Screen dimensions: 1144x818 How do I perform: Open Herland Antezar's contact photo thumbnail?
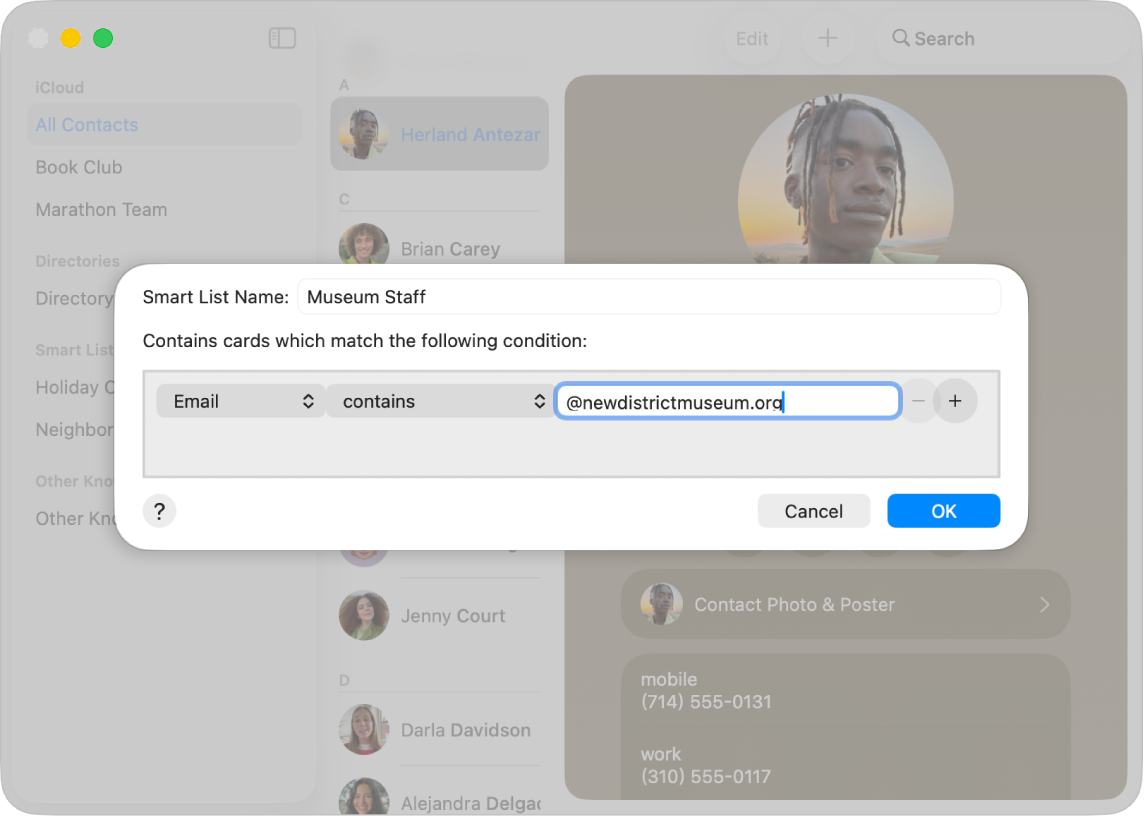click(363, 133)
